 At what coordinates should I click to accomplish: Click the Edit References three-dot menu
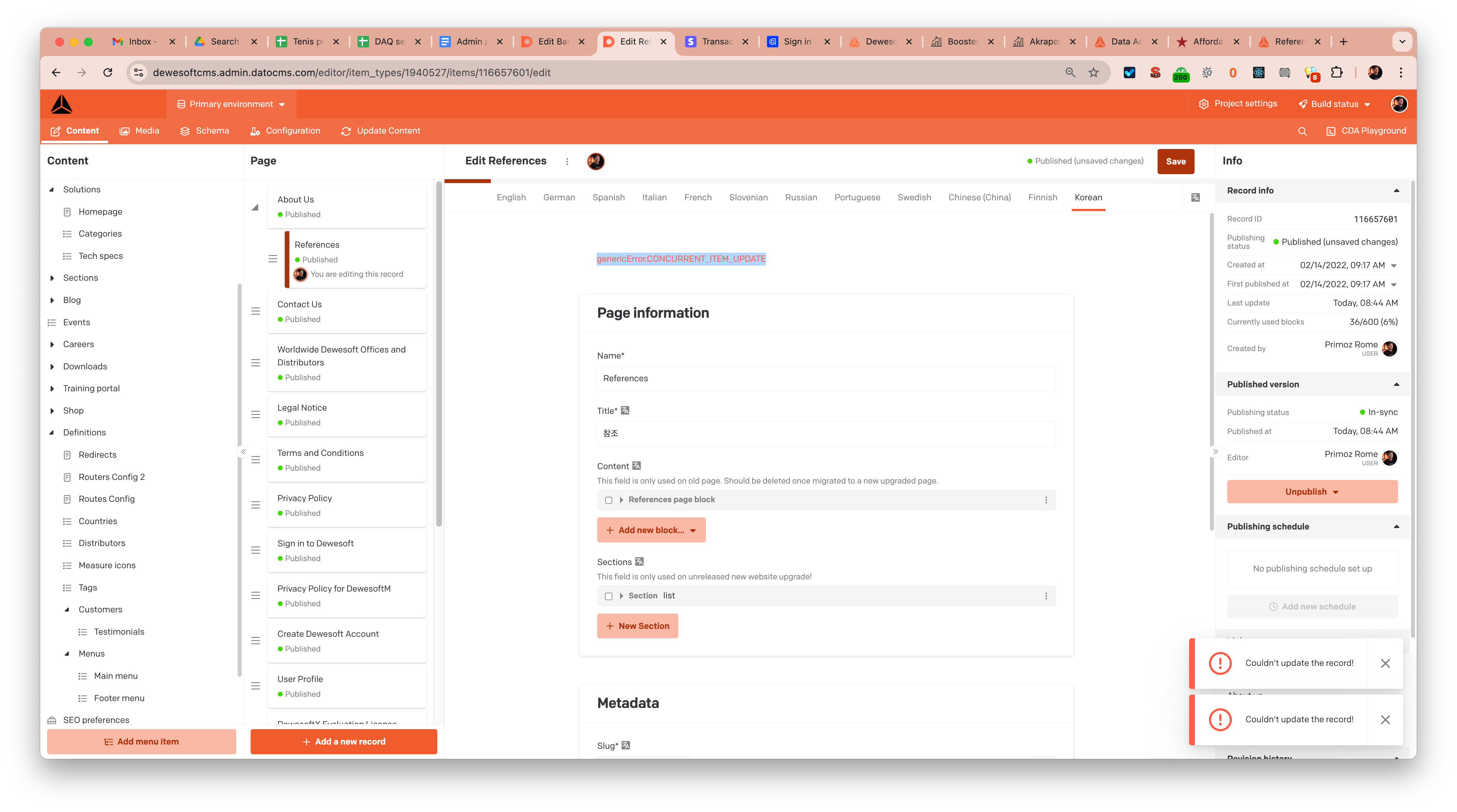[567, 161]
